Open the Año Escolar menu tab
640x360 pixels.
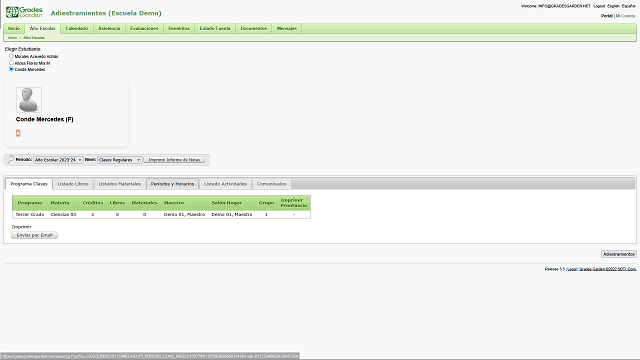pos(42,29)
